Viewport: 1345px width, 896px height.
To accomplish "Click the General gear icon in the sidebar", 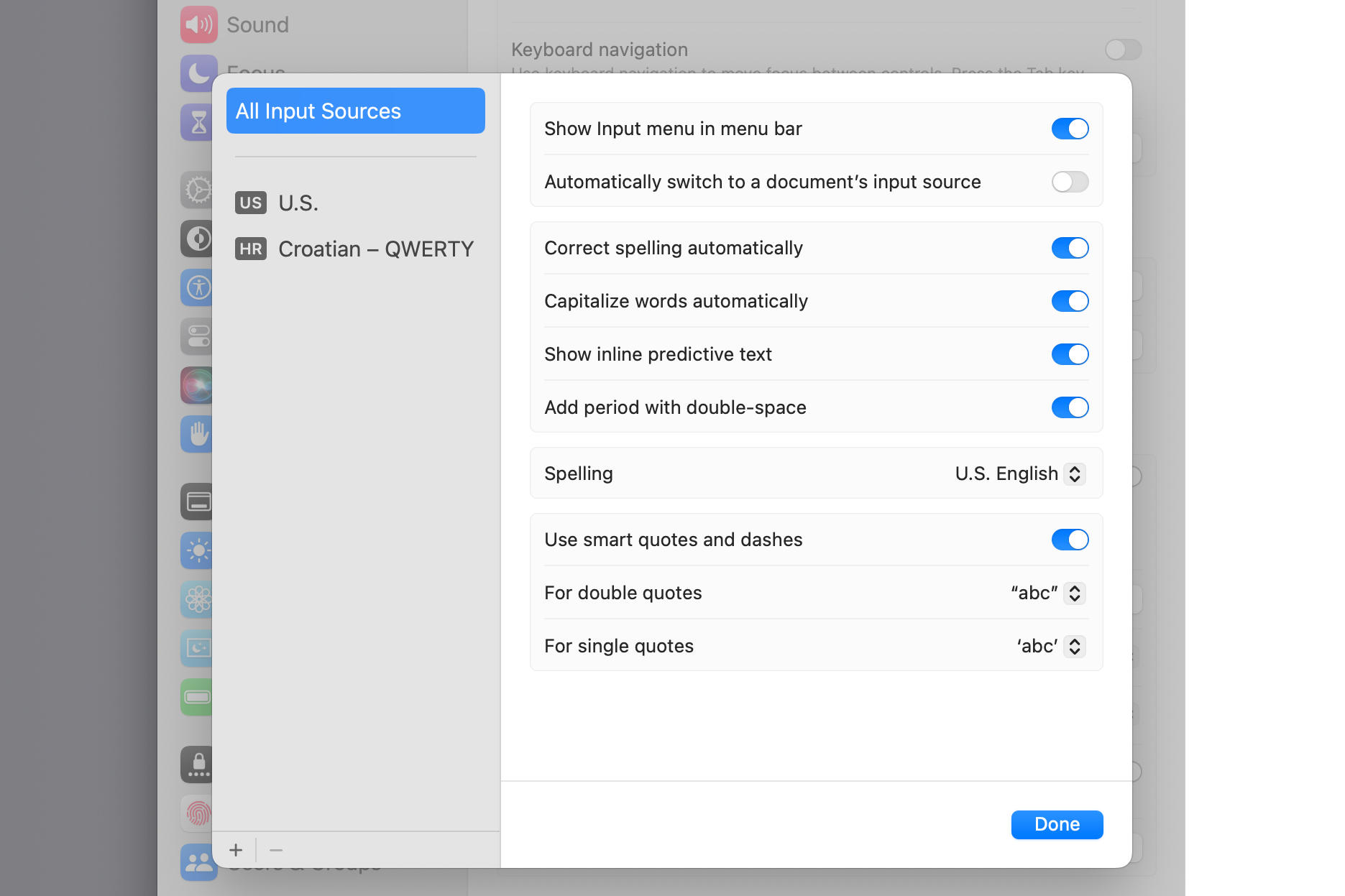I will pos(196,190).
